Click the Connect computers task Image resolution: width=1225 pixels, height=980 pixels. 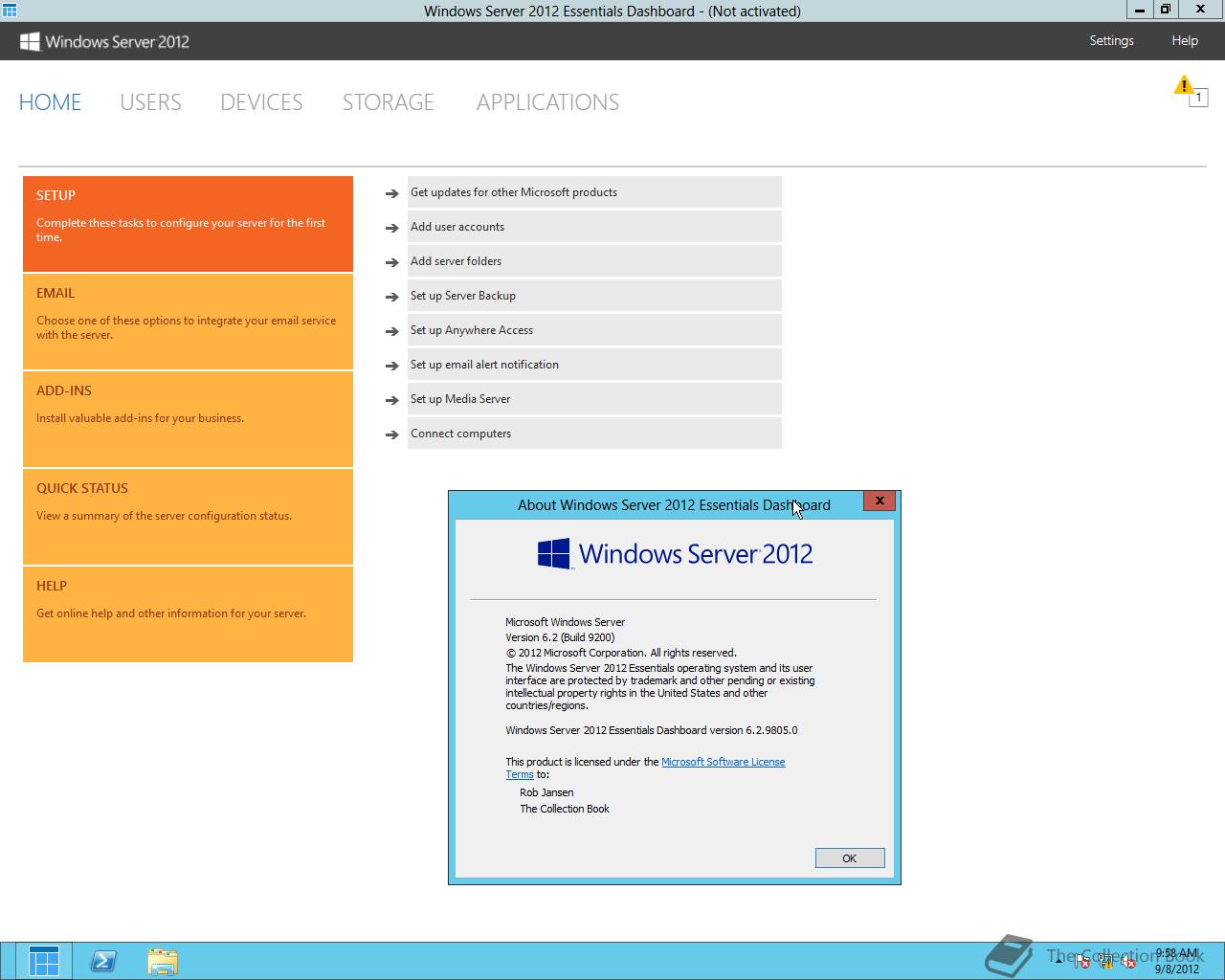594,434
